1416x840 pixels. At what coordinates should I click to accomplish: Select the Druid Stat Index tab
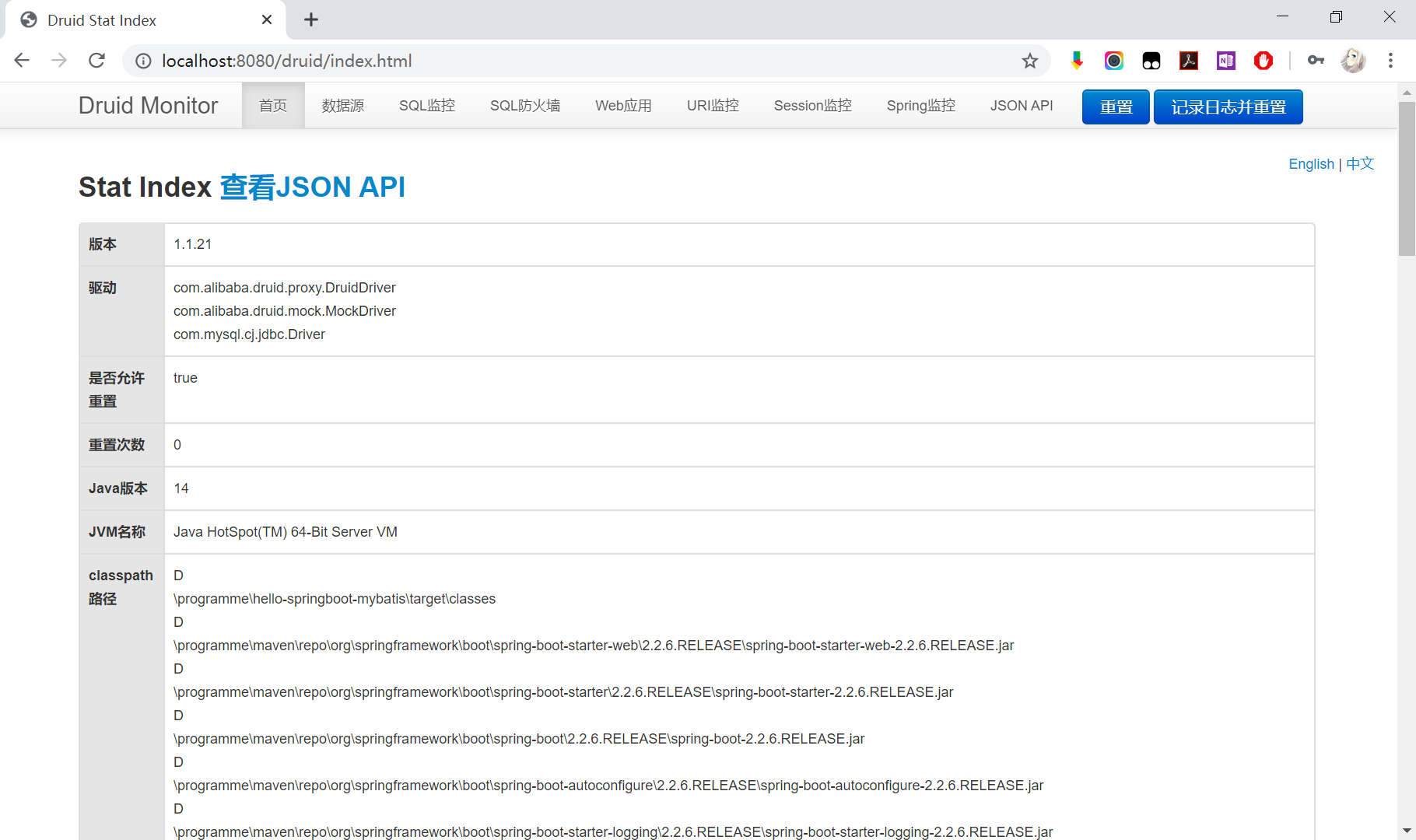146,20
